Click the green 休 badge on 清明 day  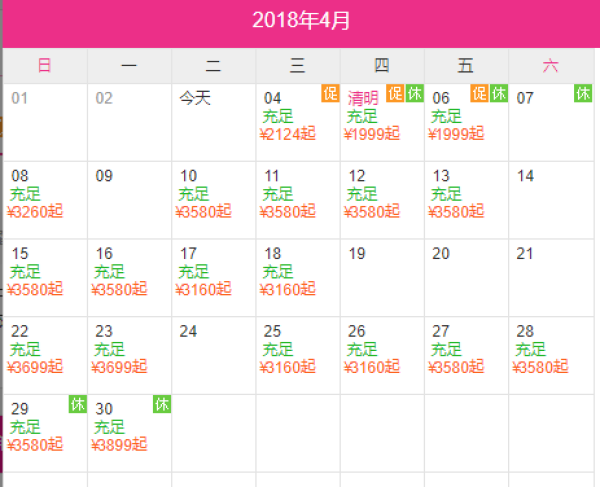coord(414,93)
